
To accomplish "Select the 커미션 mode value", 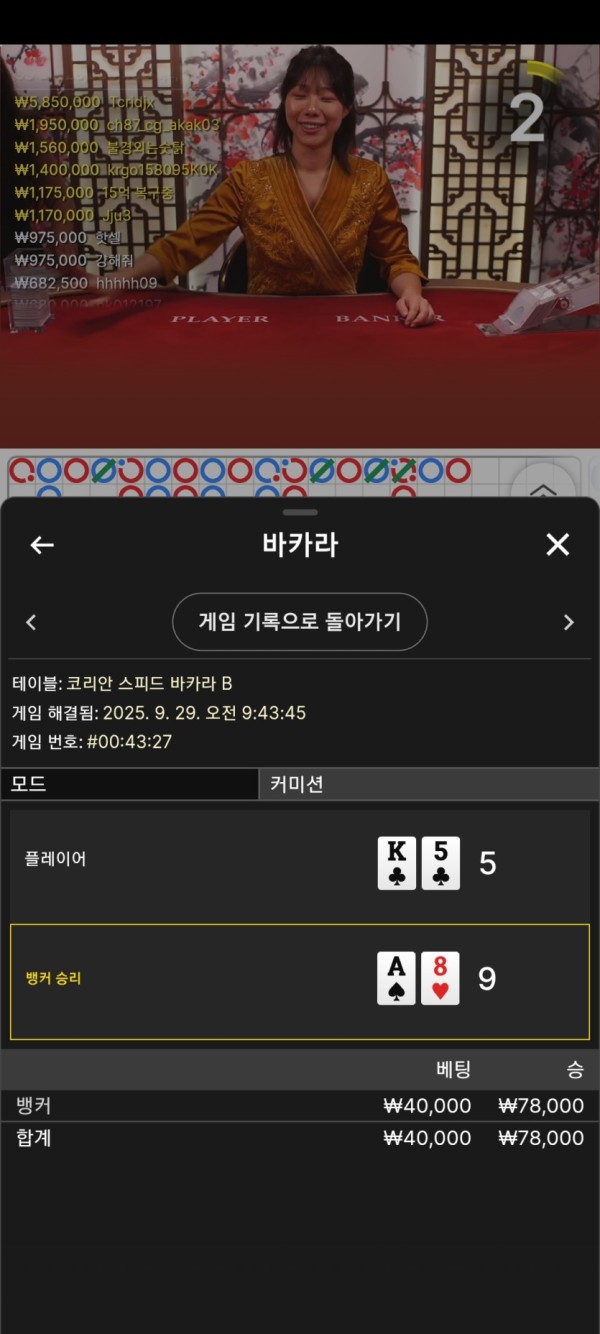I will click(x=429, y=784).
